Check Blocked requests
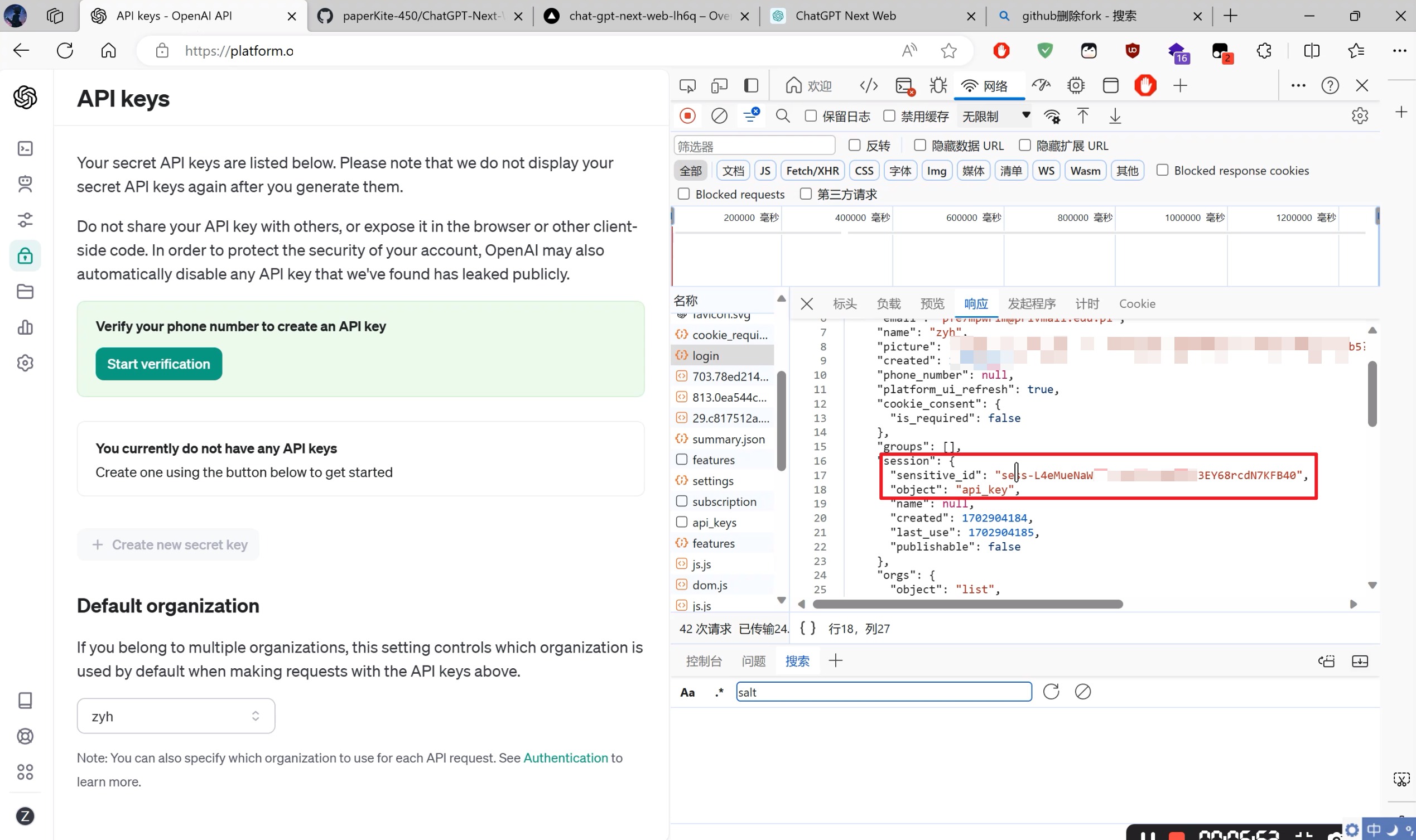 (x=684, y=194)
